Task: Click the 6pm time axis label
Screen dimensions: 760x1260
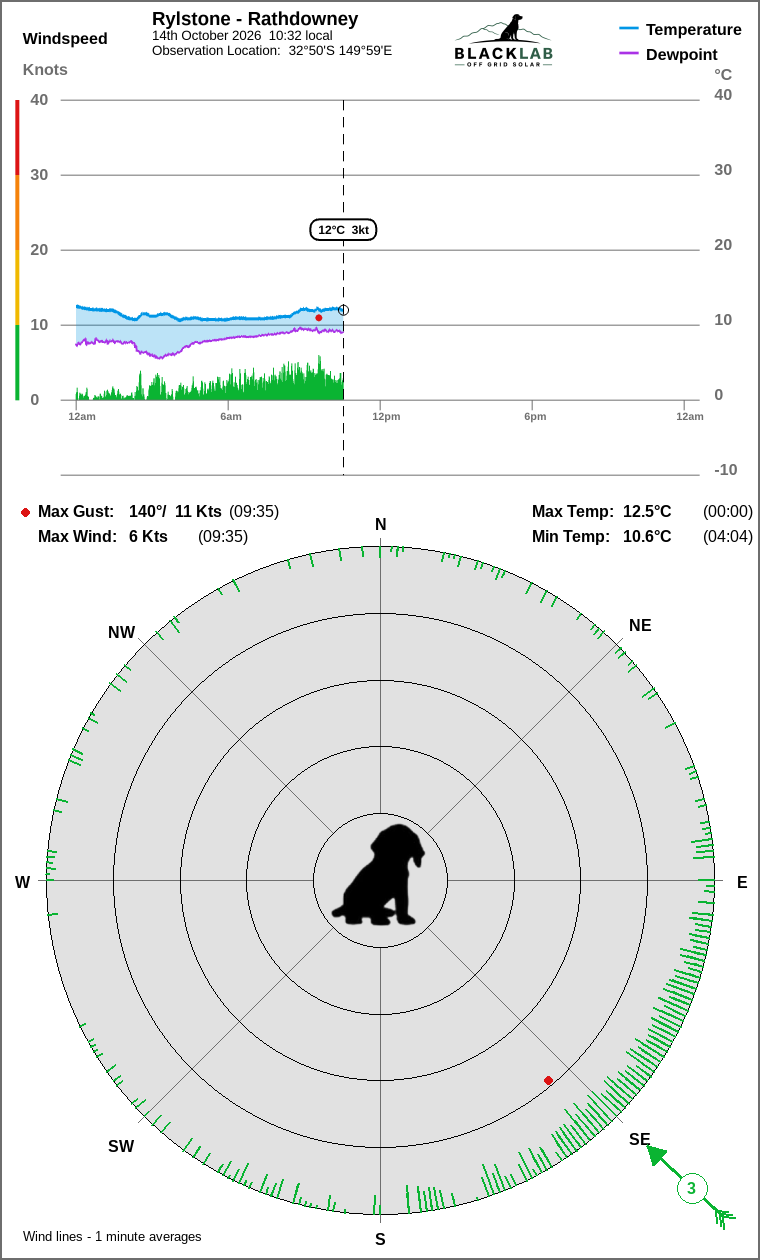Action: pos(535,416)
